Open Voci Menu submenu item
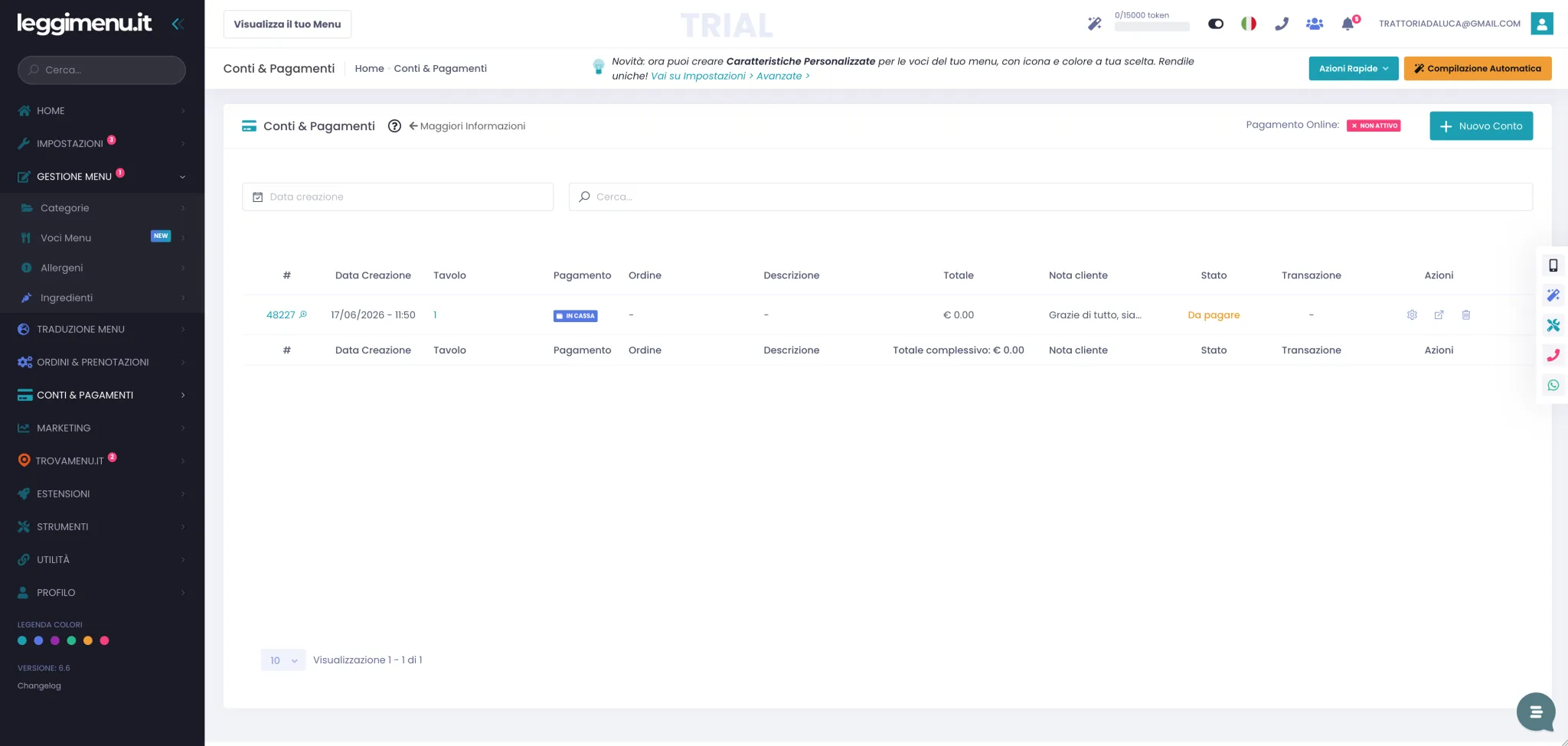The width and height of the screenshot is (1568, 746). point(102,238)
